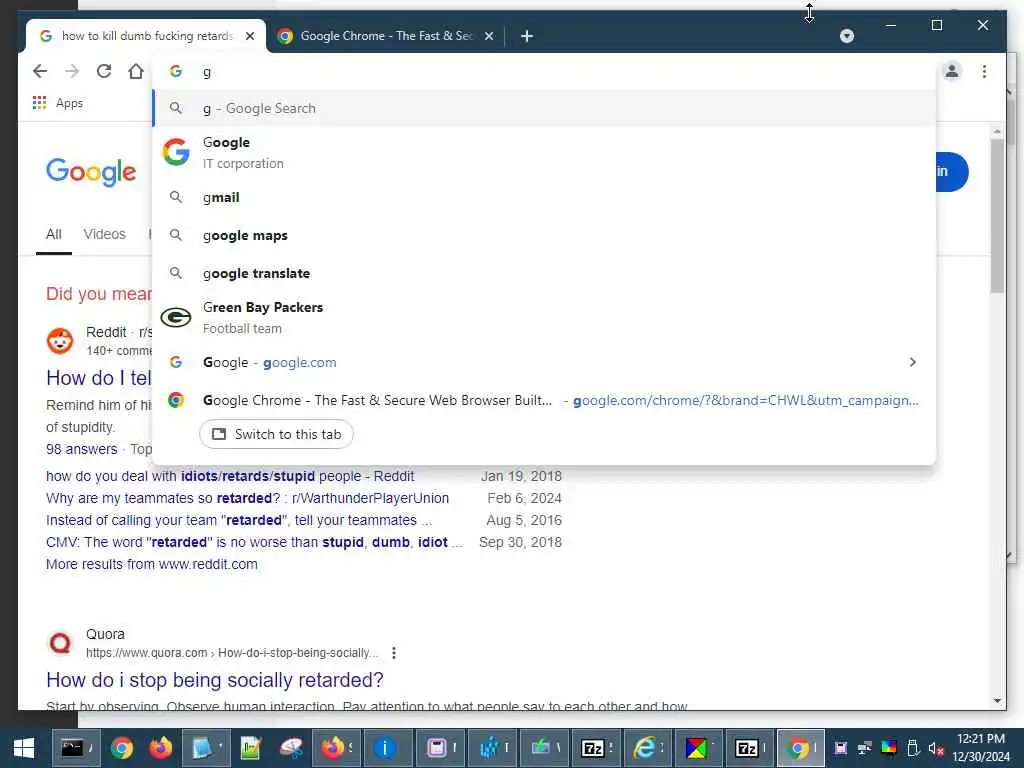The width and height of the screenshot is (1024, 768).
Task: Click the Google logo on the results page
Action: 91,172
